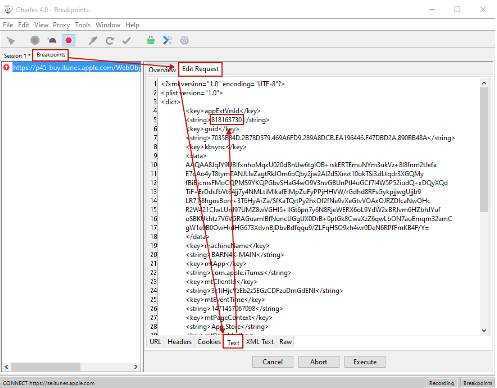Switch to the Breakpoints tab
497x388 pixels.
[50, 55]
